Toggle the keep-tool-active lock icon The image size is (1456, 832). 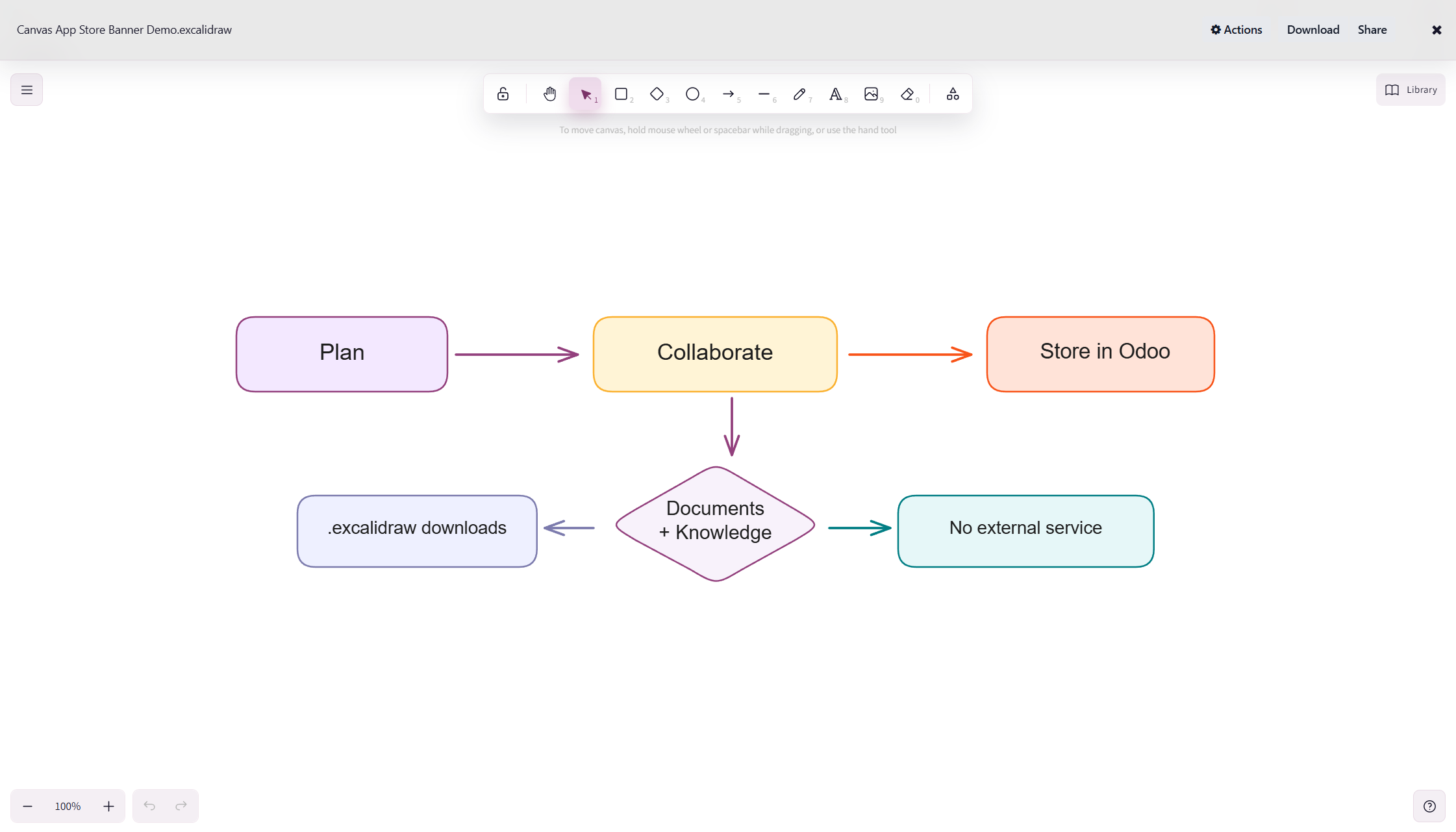click(503, 94)
